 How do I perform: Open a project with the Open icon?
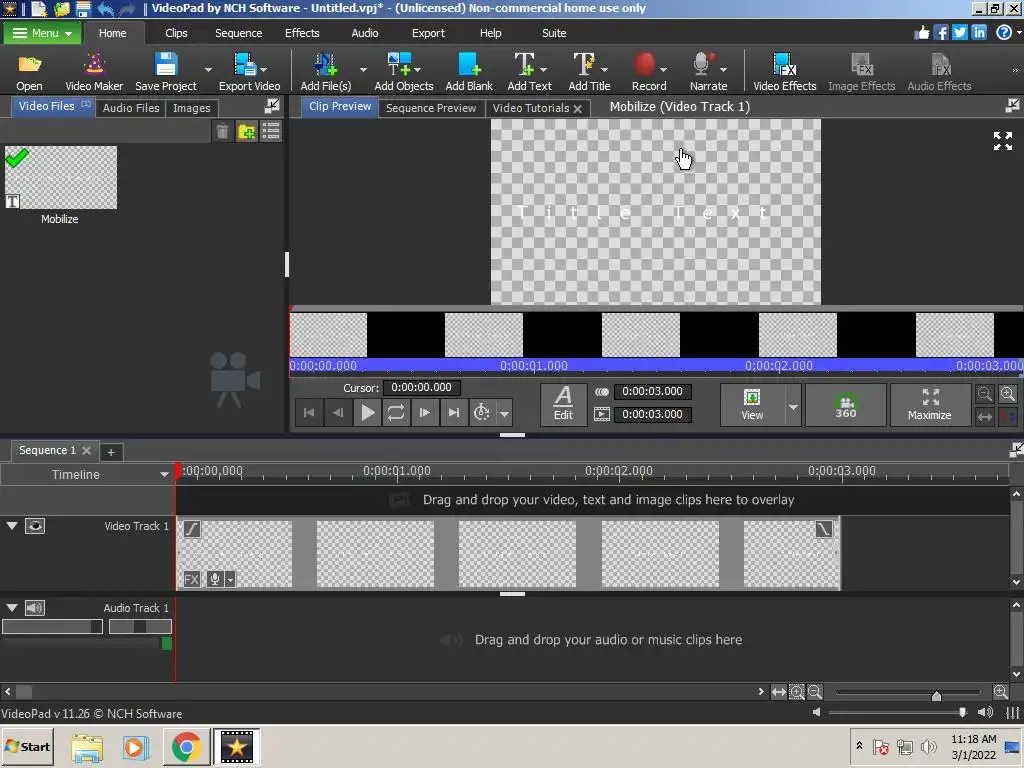coord(29,72)
